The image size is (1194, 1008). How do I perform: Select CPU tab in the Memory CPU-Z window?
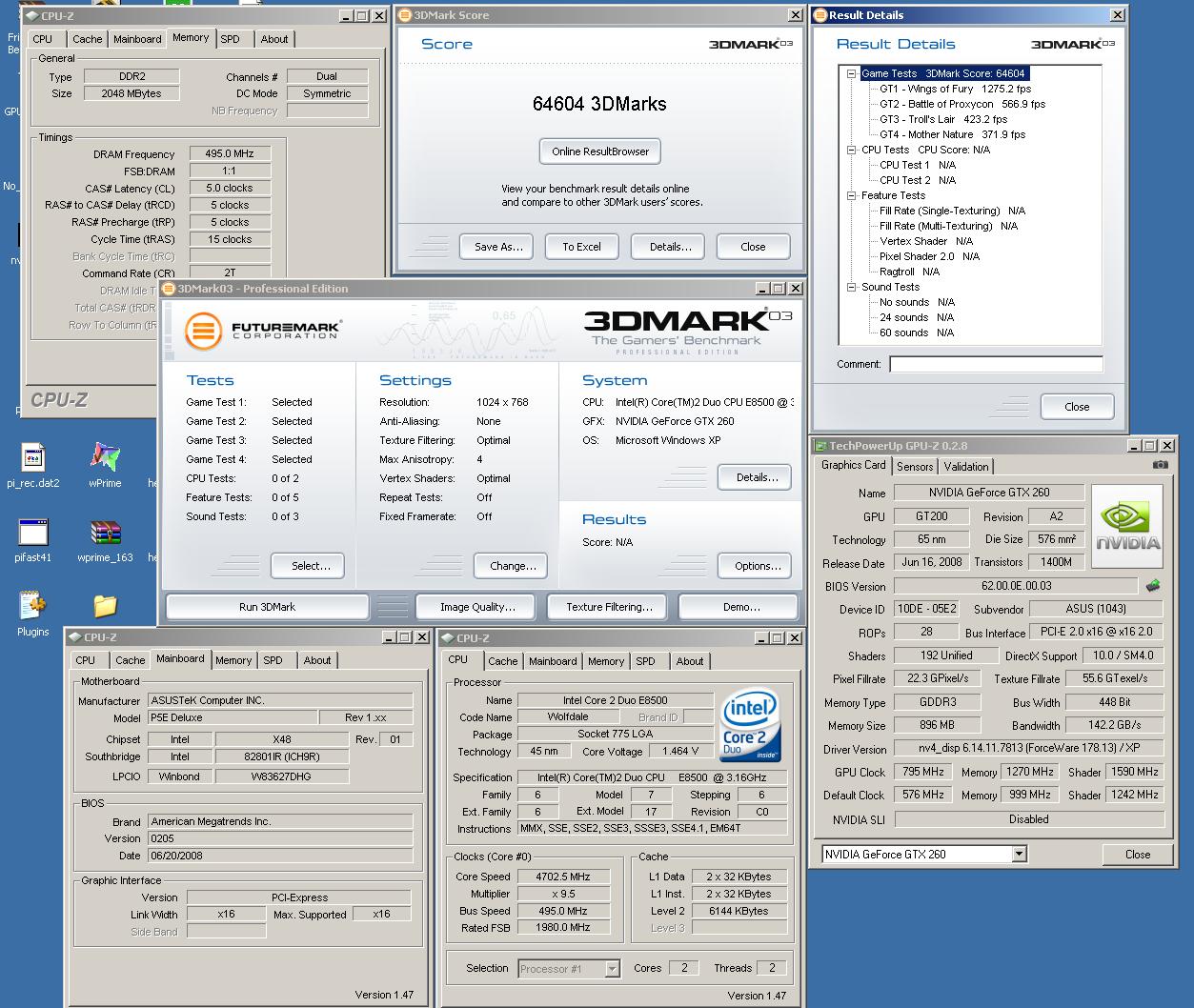click(x=43, y=39)
